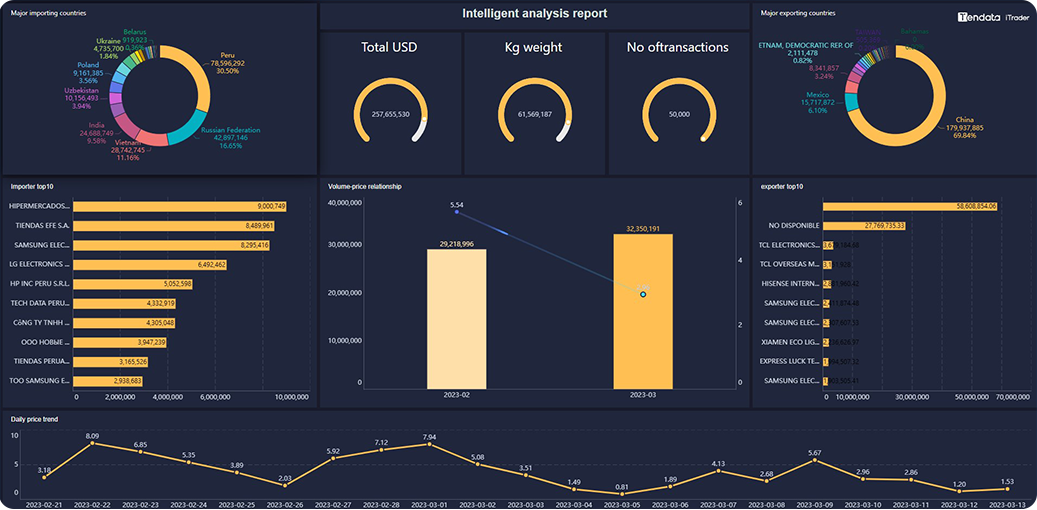Screen dimensions: 1037x510
Task: Click the Major exporting countries panel title
Action: point(798,13)
